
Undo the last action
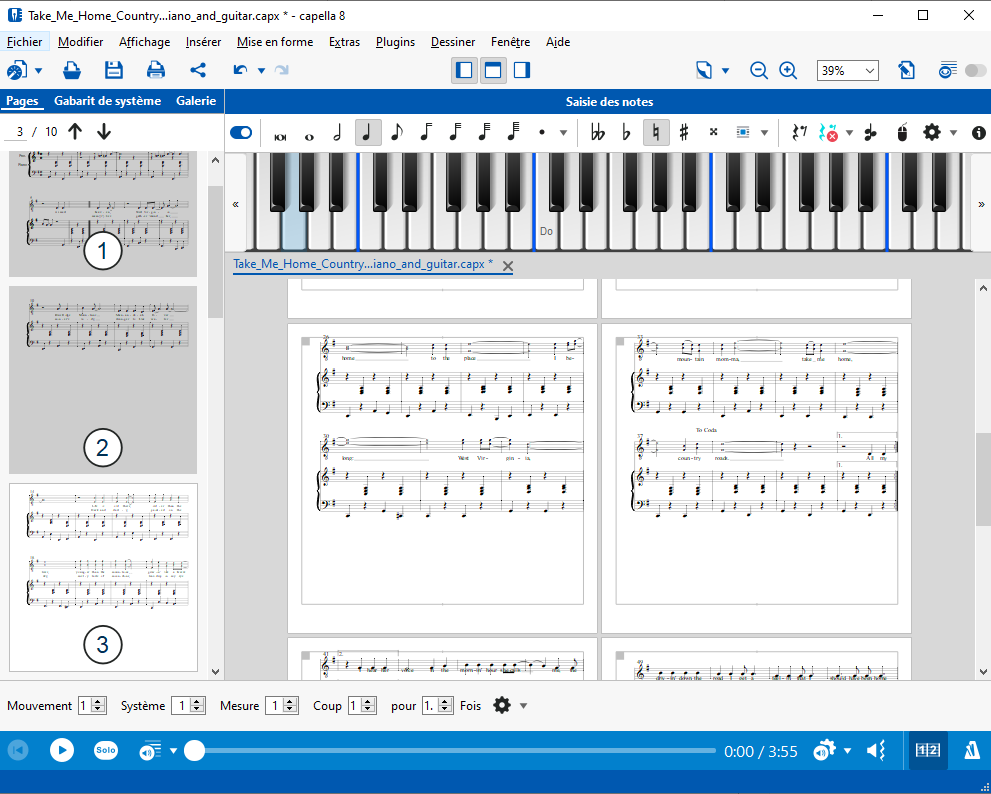coord(240,70)
